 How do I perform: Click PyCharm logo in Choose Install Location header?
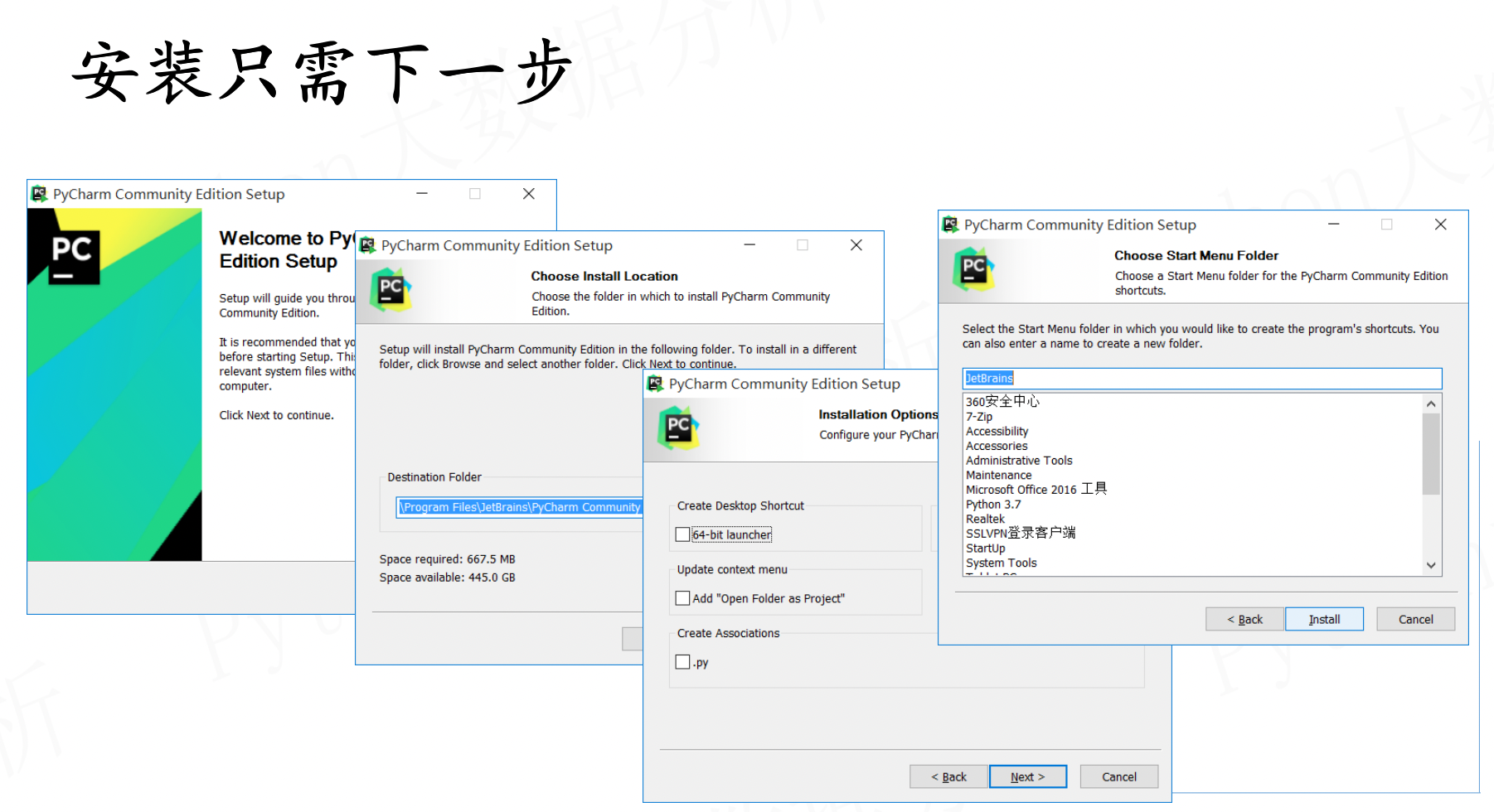(390, 289)
